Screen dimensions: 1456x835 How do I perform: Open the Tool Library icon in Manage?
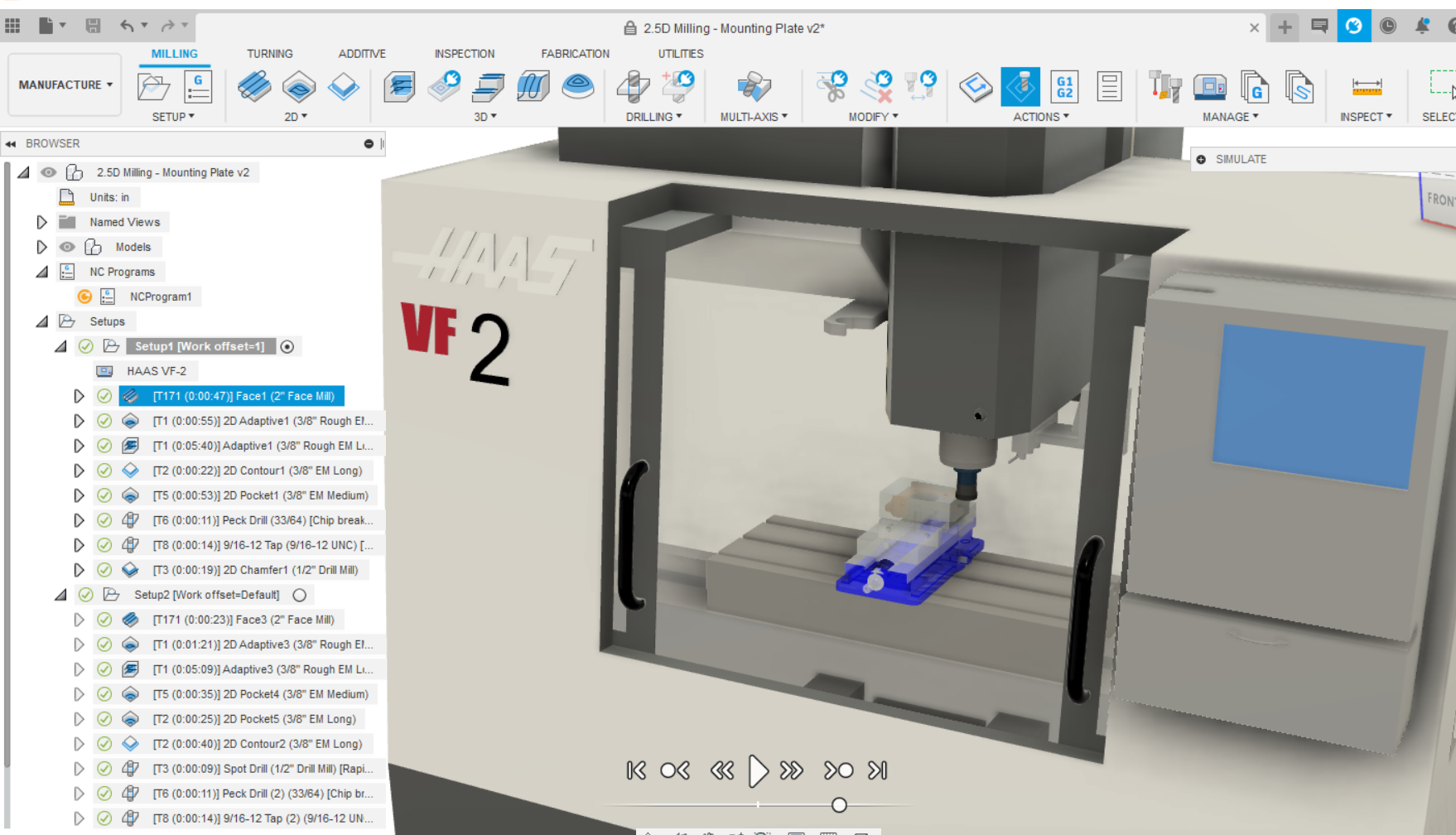[x=1165, y=87]
